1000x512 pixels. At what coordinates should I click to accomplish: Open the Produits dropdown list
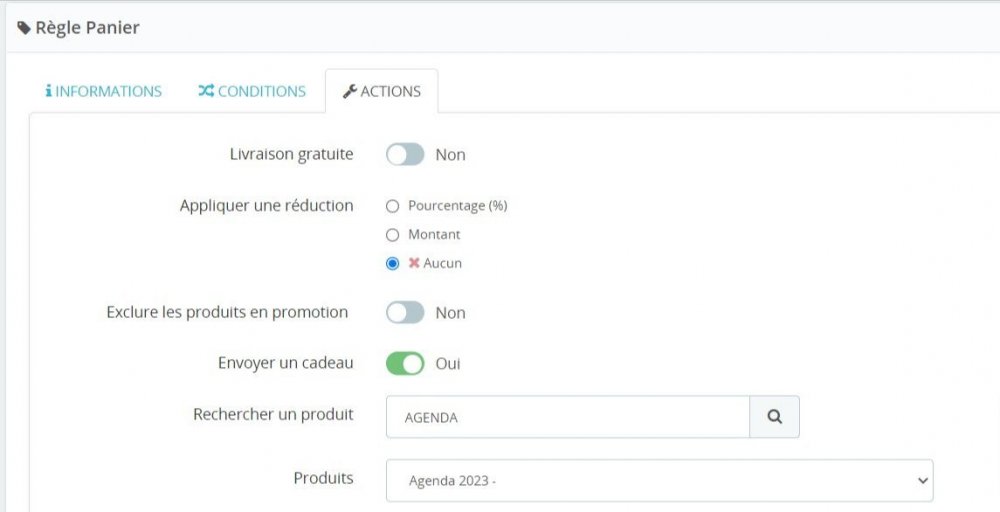coord(659,481)
